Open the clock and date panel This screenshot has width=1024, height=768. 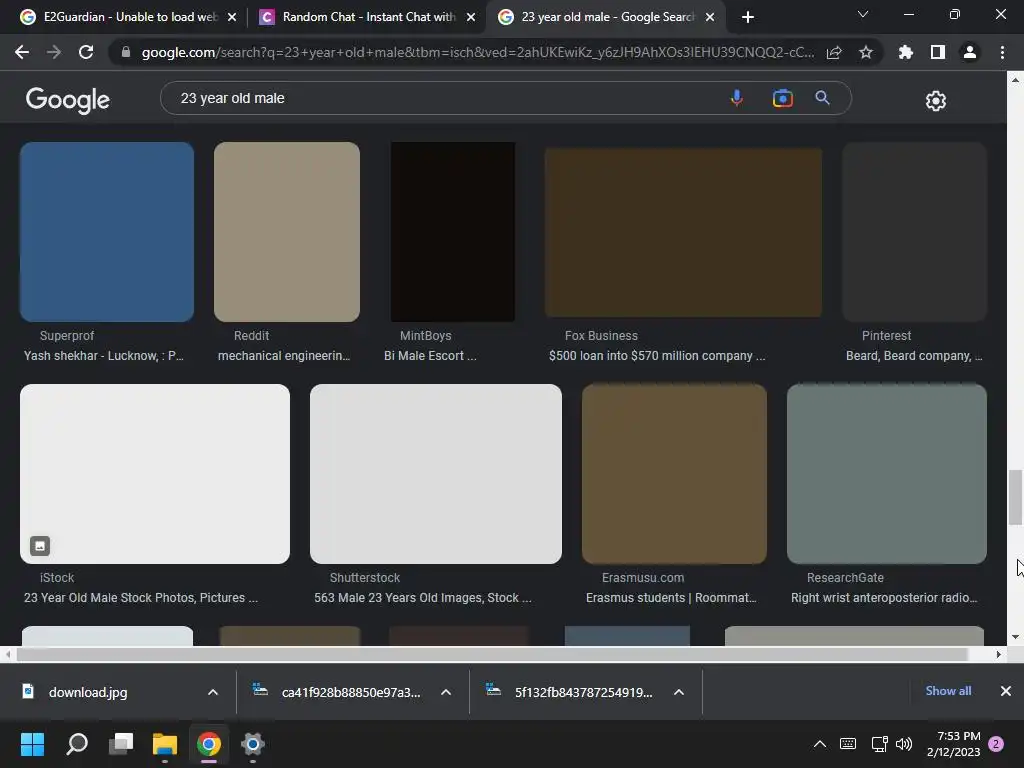(953, 744)
